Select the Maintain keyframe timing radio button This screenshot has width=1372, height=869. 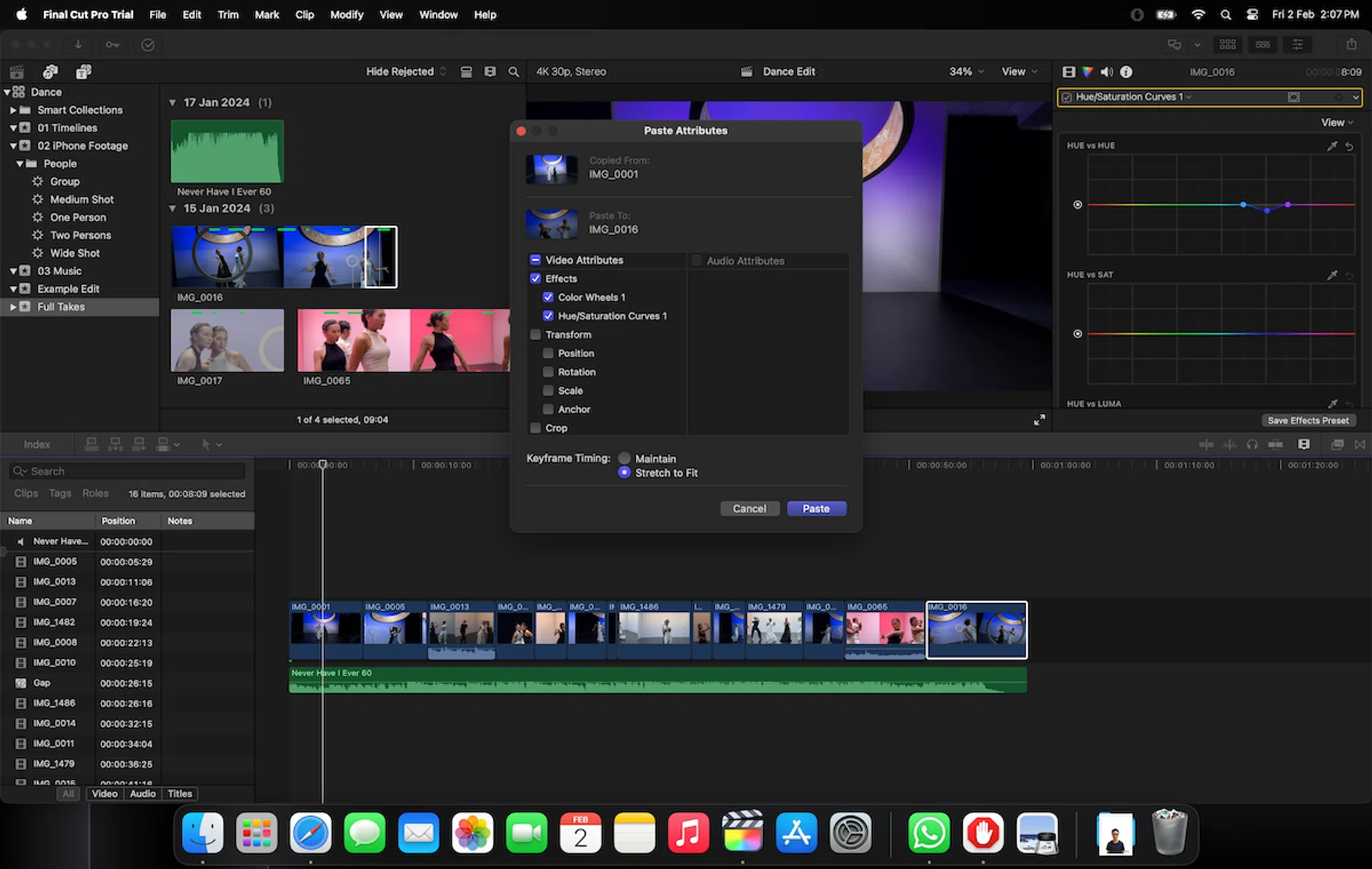(625, 458)
